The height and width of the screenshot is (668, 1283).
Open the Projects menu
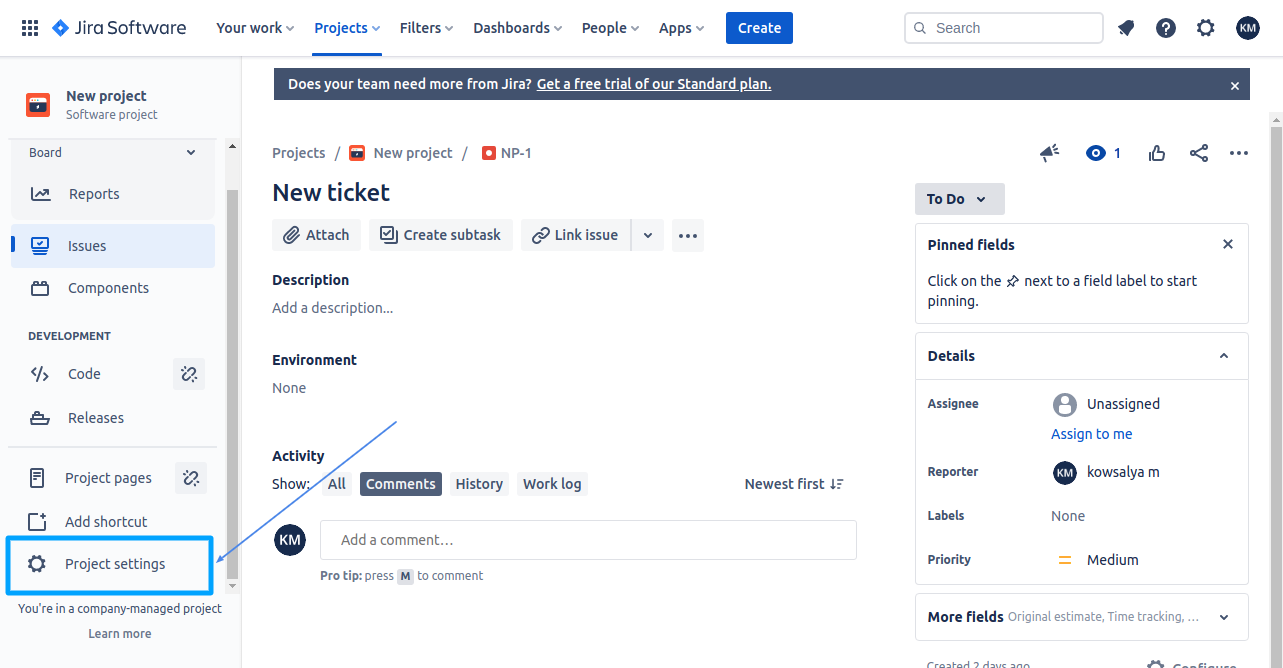[x=347, y=28]
